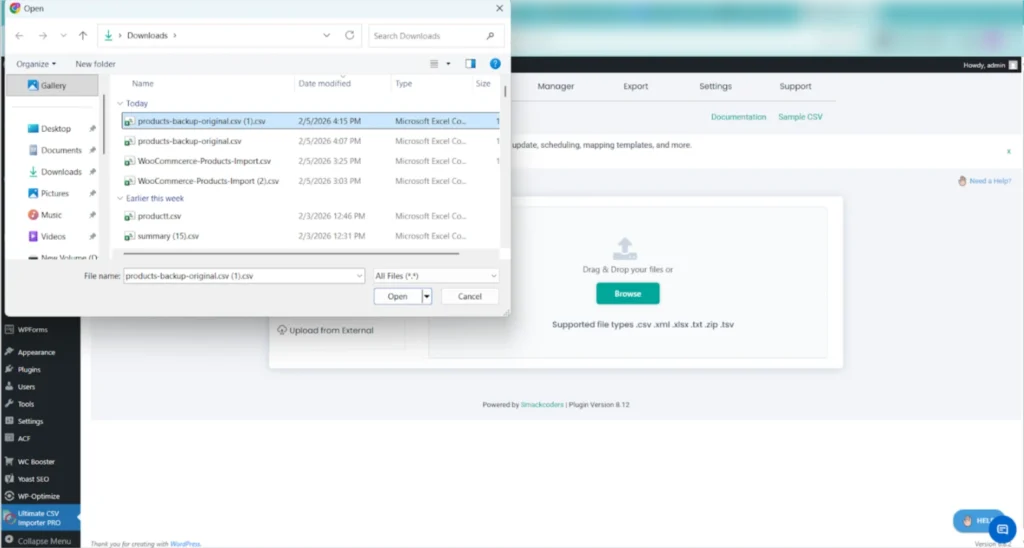Switch to the Support tab in importer

795,86
